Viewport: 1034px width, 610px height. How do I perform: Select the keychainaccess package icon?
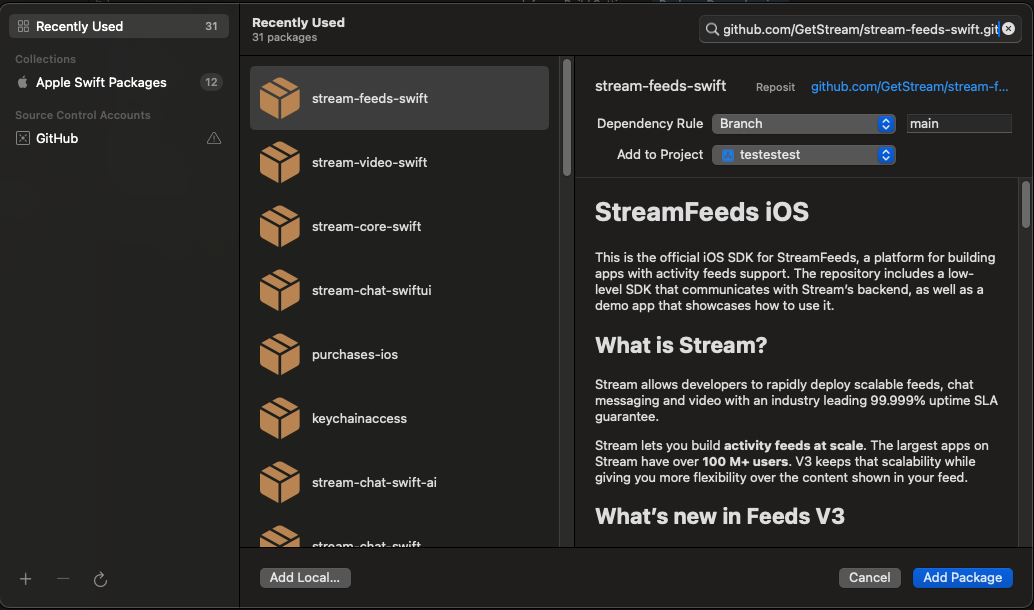pos(280,418)
